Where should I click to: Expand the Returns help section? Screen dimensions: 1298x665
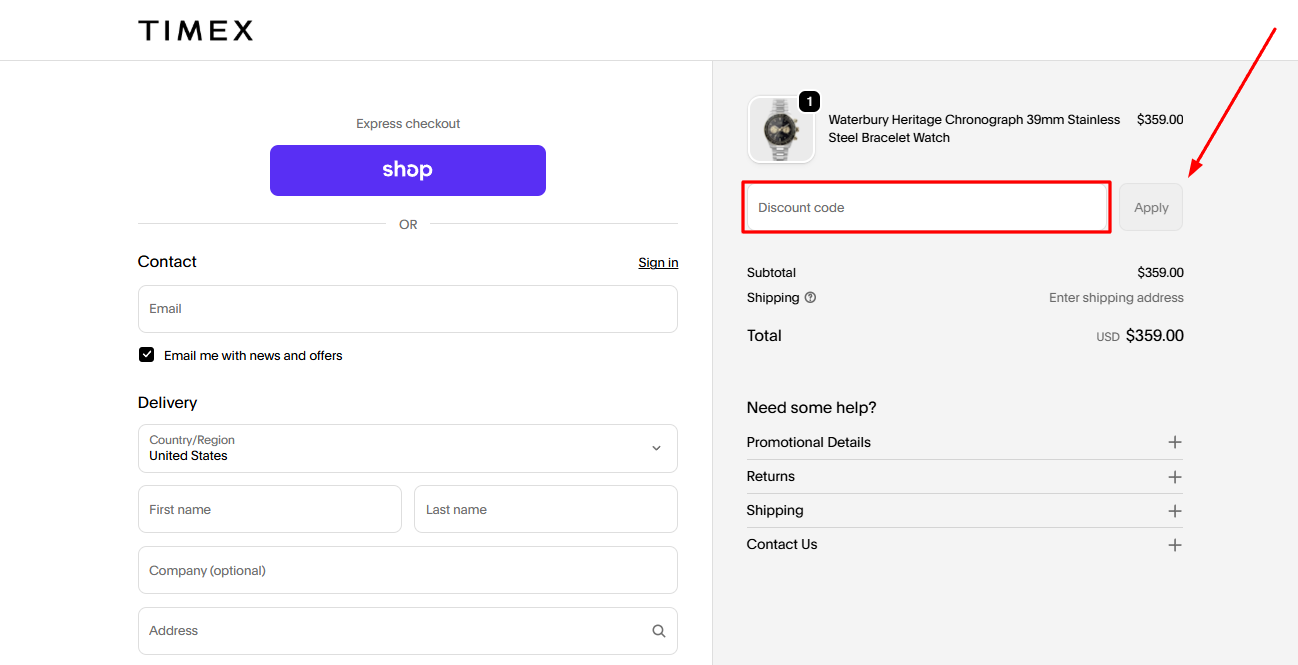pyautogui.click(x=964, y=476)
